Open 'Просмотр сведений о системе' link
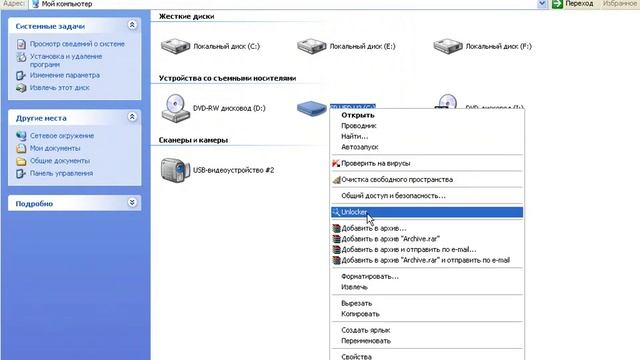 (77, 44)
